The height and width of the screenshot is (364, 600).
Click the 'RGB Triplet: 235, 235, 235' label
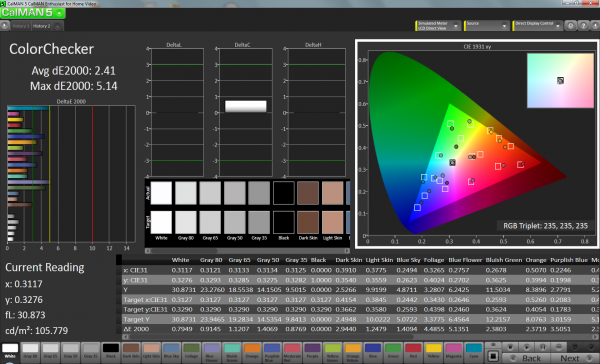tap(545, 226)
